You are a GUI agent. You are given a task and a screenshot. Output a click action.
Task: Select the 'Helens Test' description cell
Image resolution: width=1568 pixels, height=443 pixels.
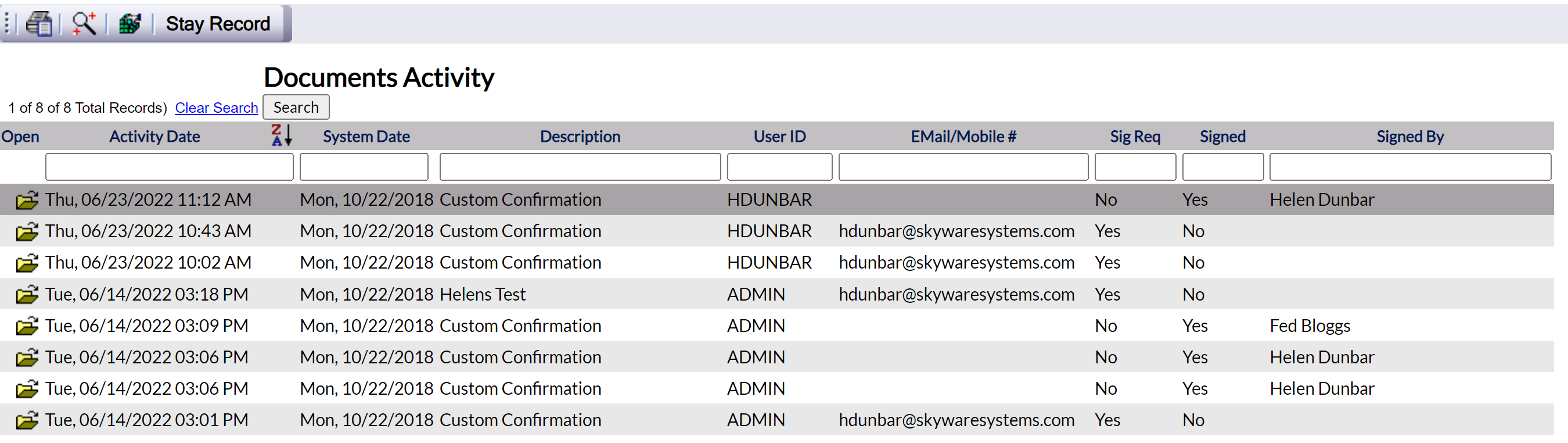click(483, 294)
